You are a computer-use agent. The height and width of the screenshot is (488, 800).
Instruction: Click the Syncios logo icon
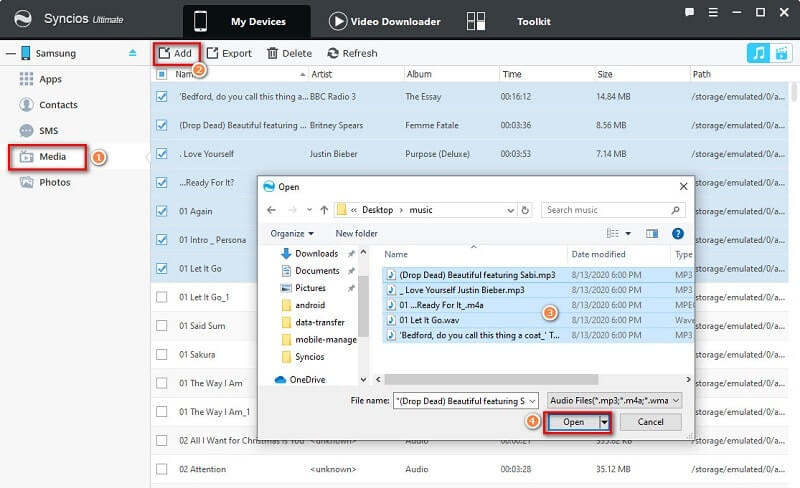pos(23,19)
